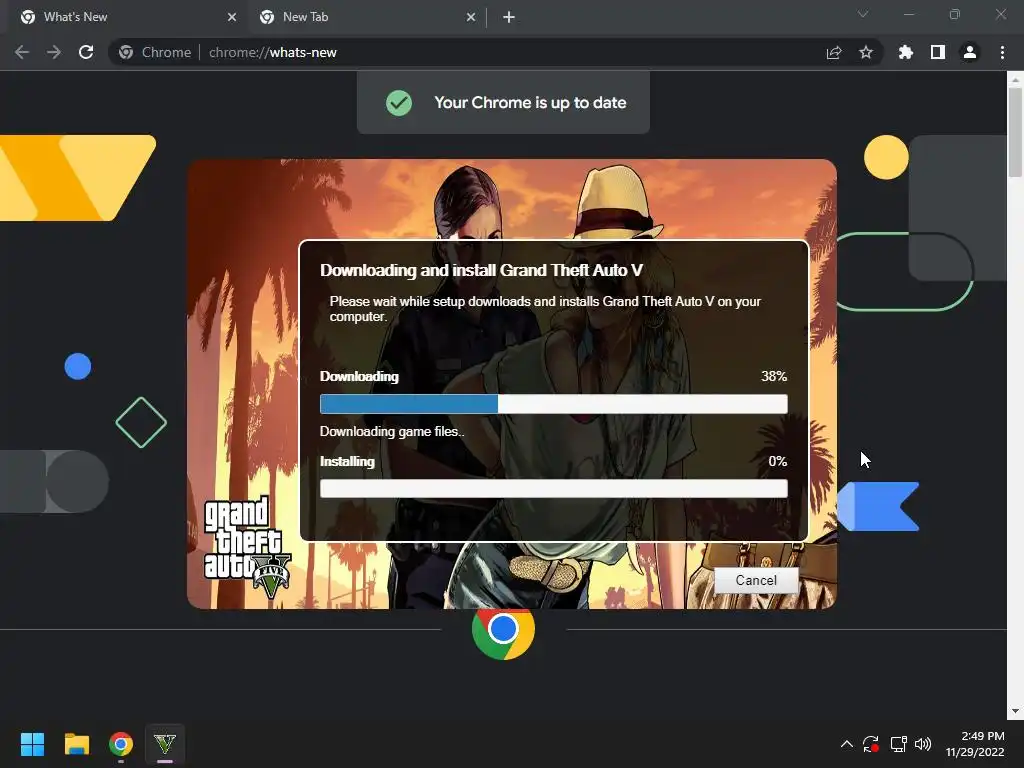Close the New Tab tab
The image size is (1024, 768).
click(471, 17)
